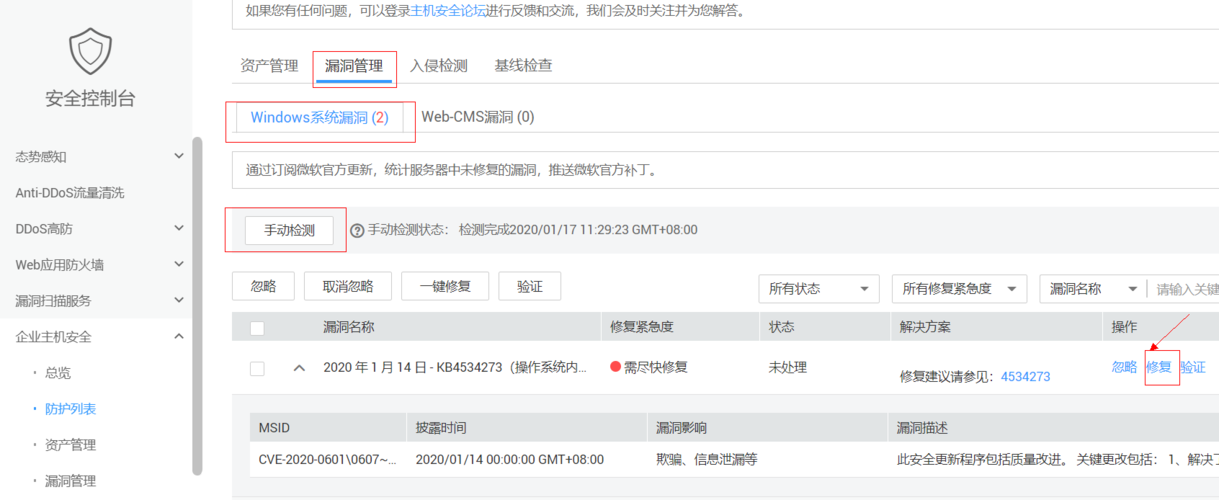Collapse the 企业主机安全 sidebar section
This screenshot has height=500, width=1219.
coord(179,336)
